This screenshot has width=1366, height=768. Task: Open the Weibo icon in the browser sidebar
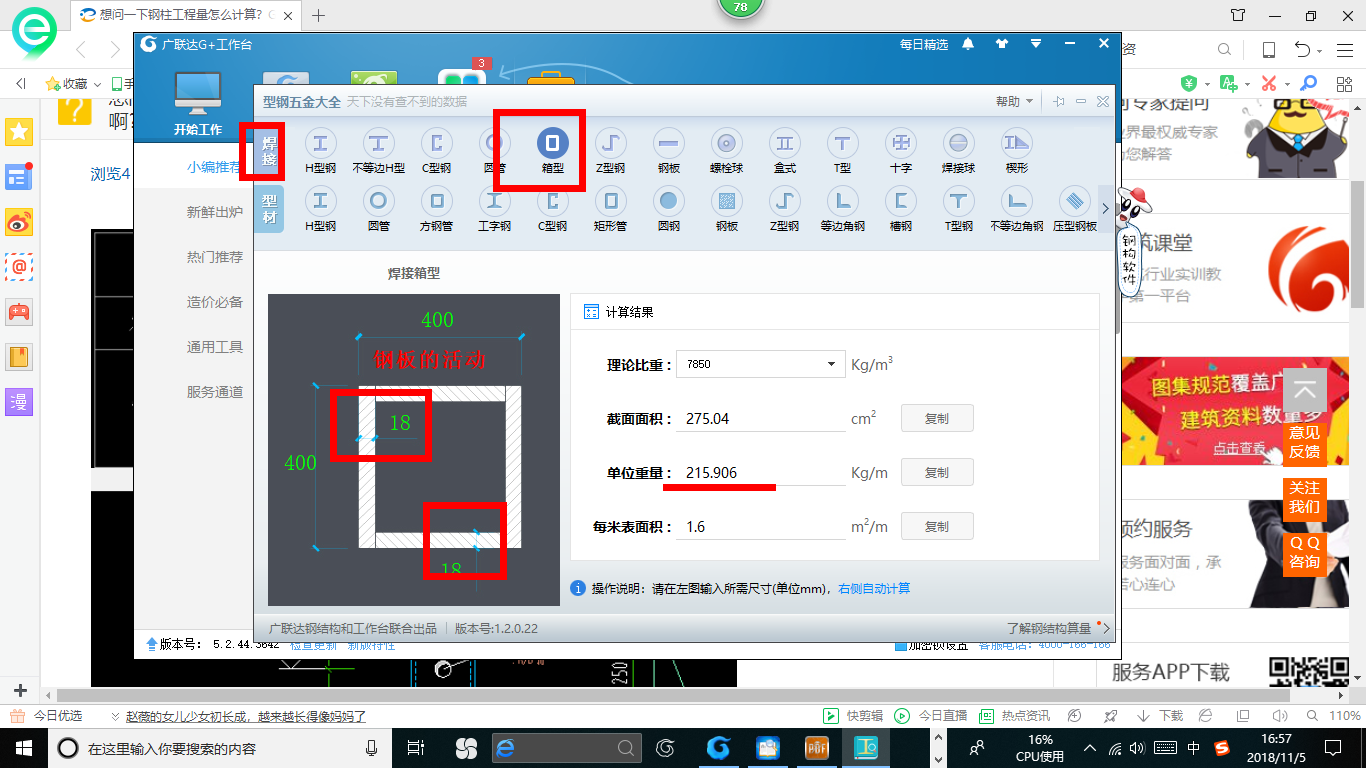(20, 222)
